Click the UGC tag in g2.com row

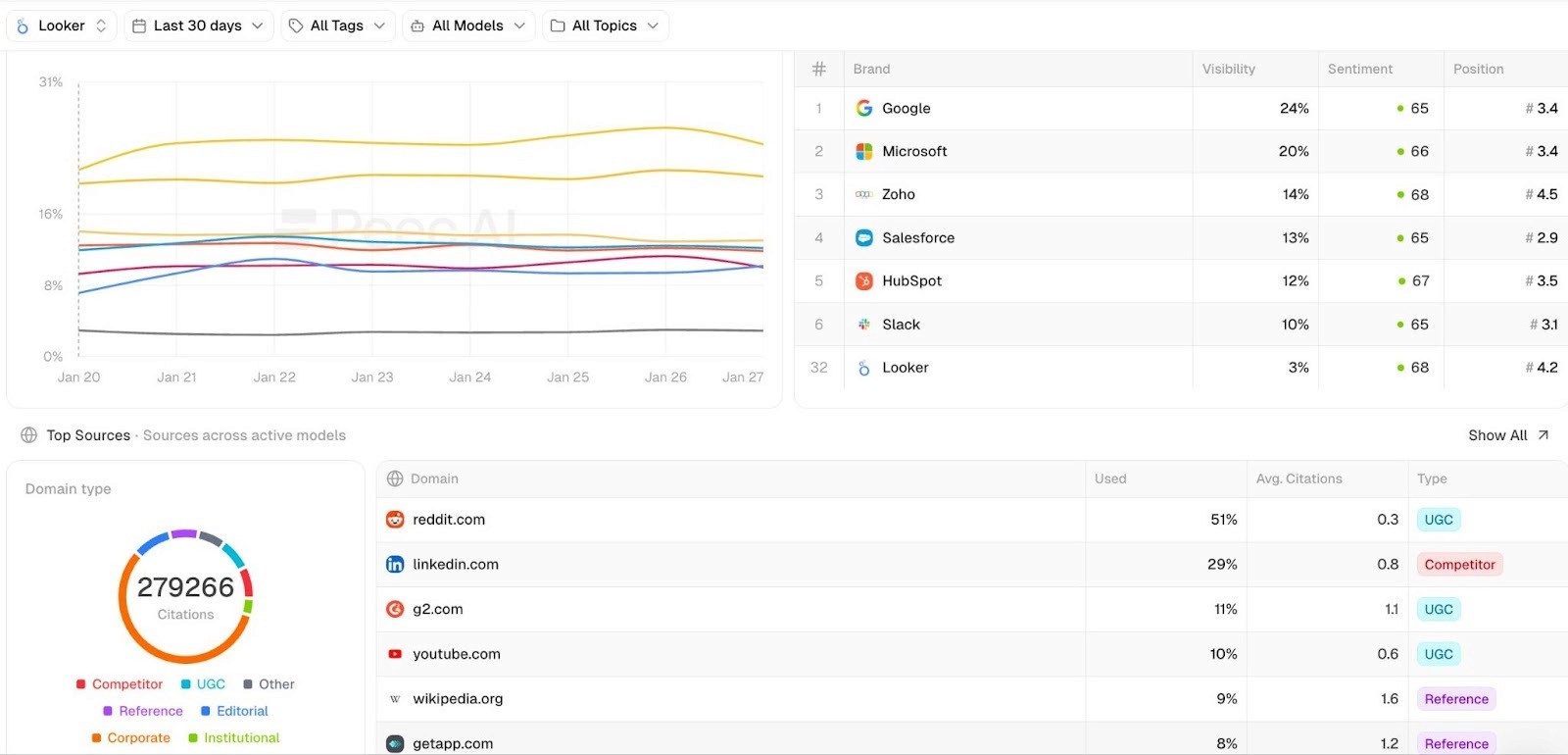[1439, 609]
